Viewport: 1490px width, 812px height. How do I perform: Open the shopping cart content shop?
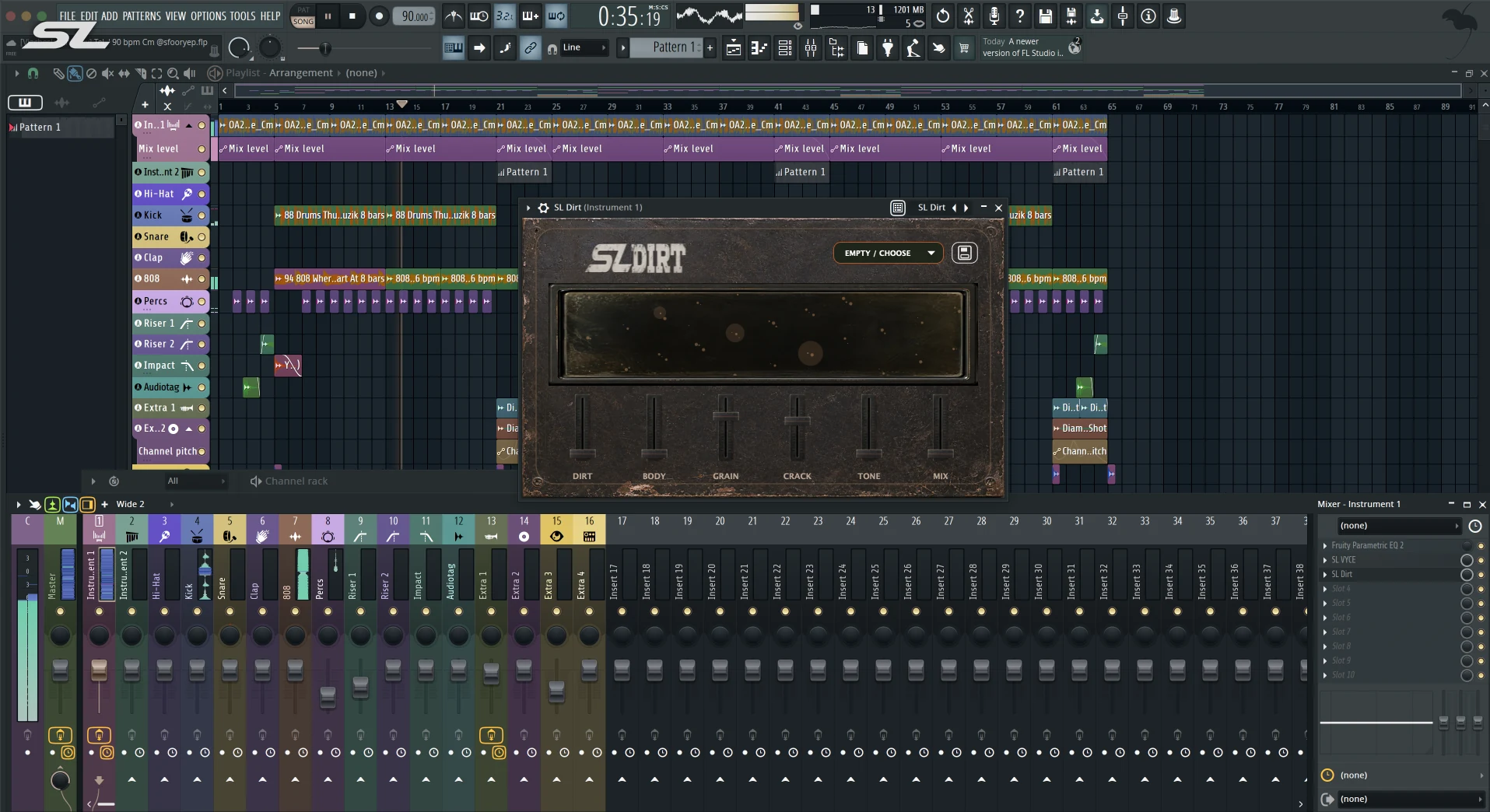pos(964,48)
